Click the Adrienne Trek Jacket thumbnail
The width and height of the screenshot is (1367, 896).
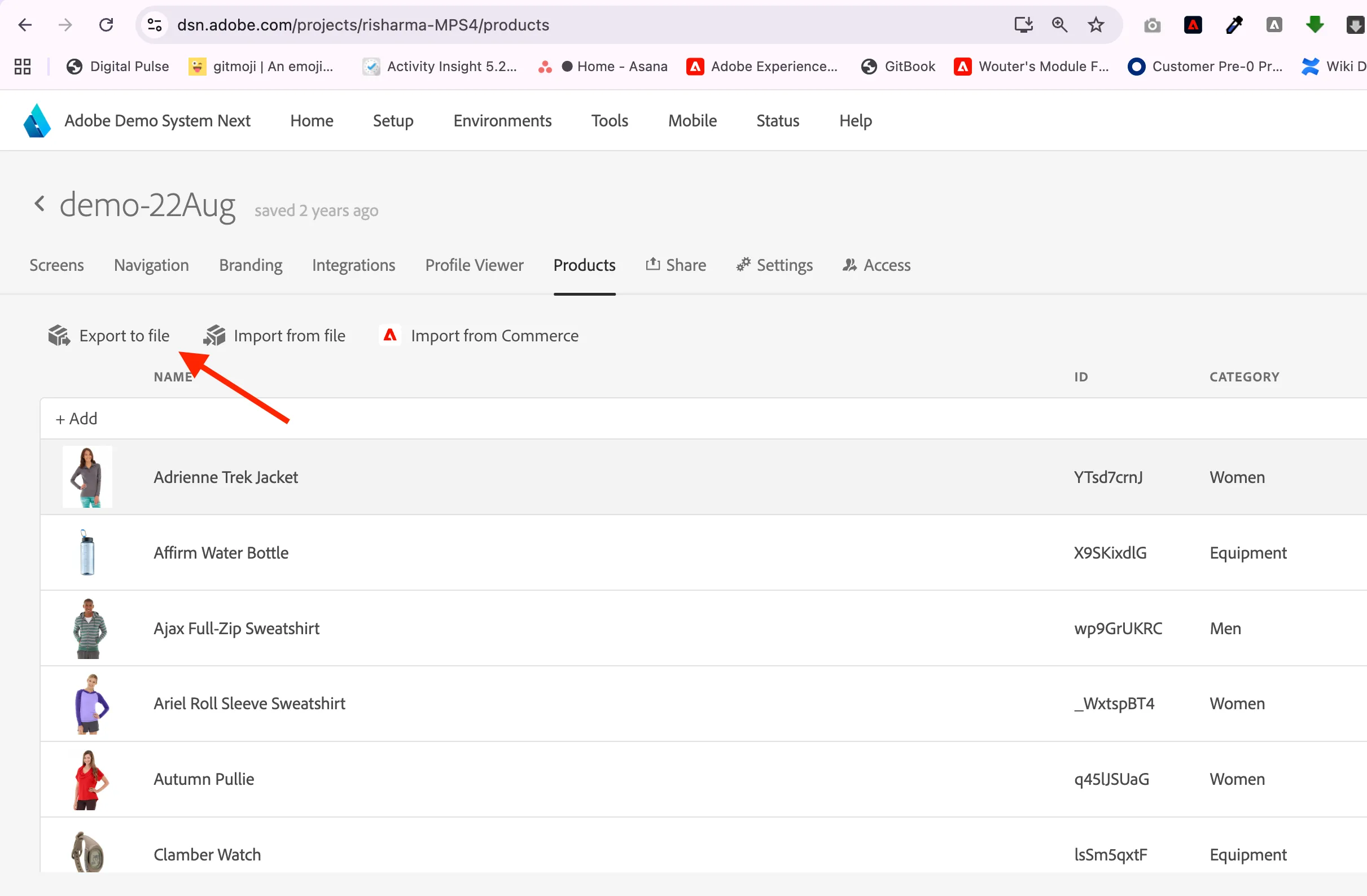[x=87, y=477]
